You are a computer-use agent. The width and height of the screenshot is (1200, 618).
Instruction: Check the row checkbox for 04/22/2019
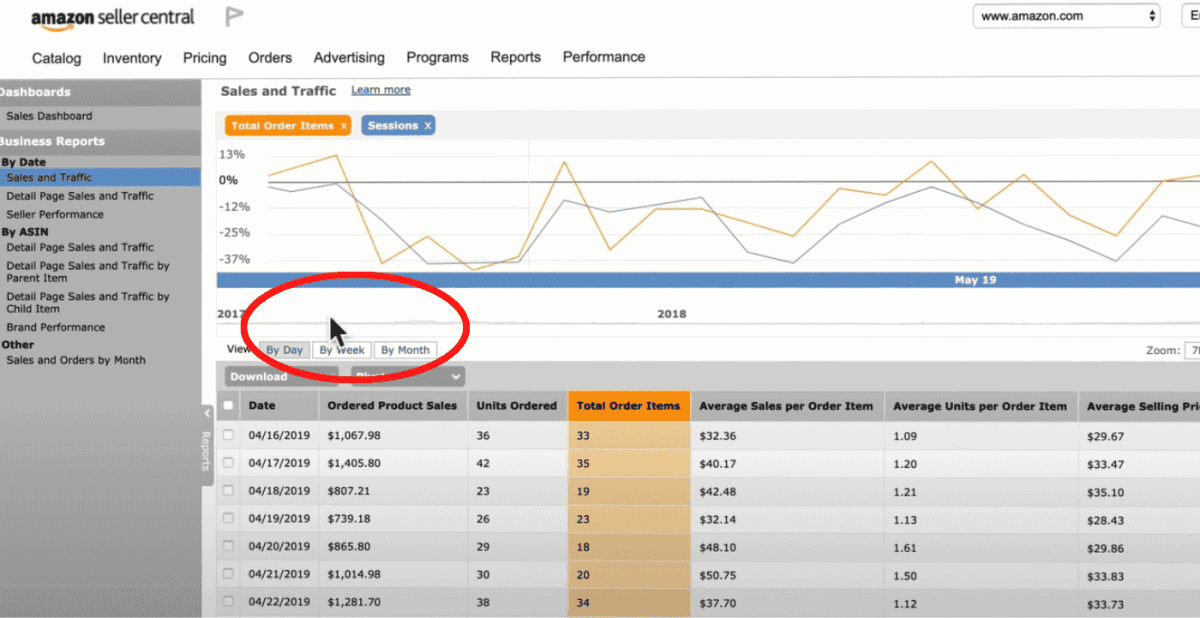pyautogui.click(x=229, y=602)
